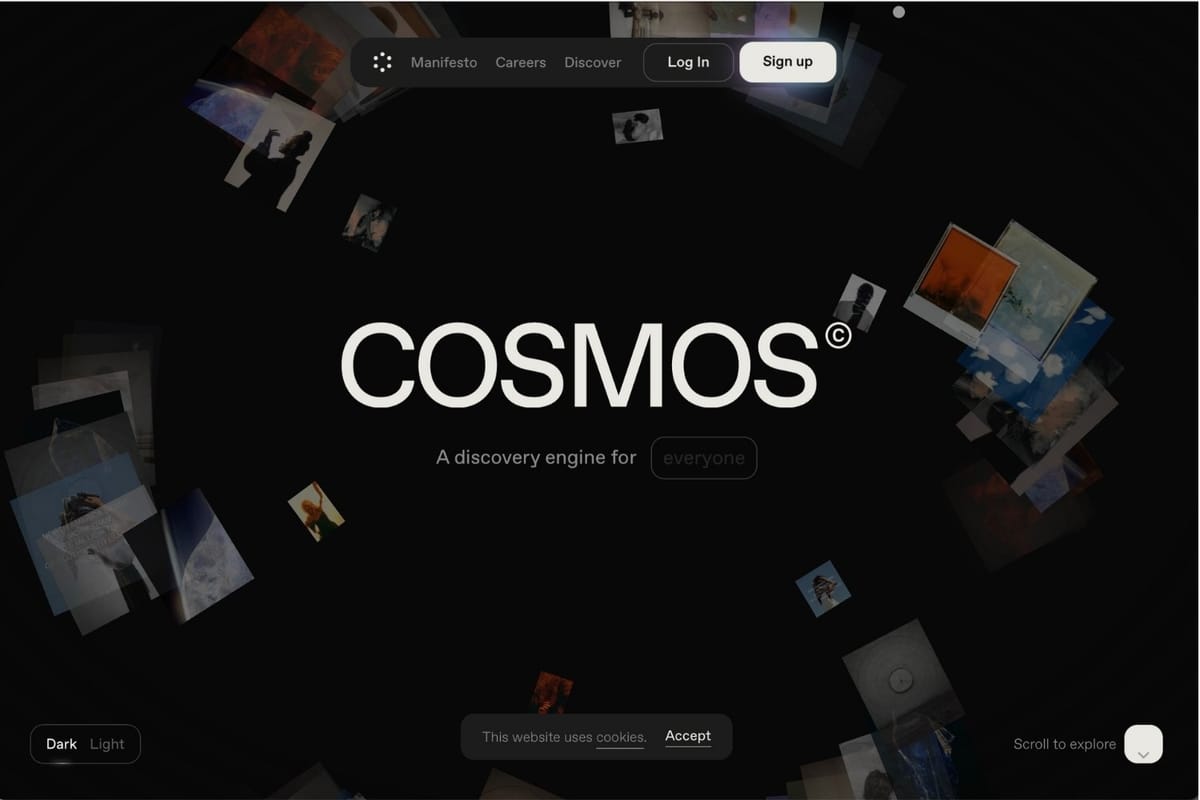Open the cookies policy link
The image size is (1200, 800).
pos(619,737)
